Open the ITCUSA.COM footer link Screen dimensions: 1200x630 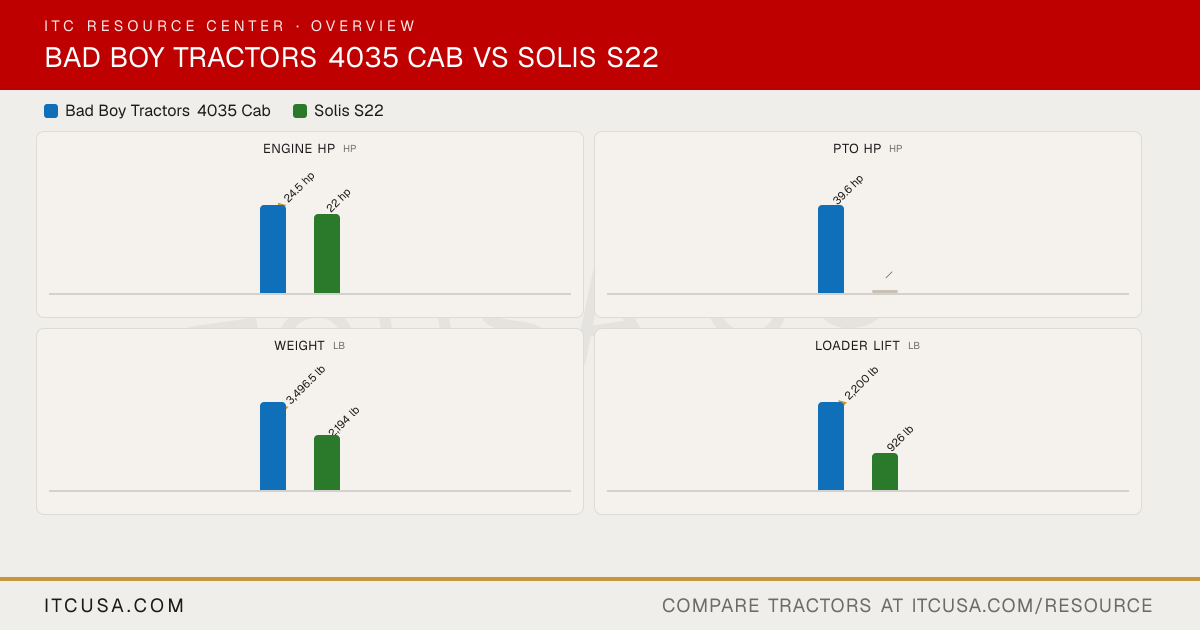coord(115,606)
